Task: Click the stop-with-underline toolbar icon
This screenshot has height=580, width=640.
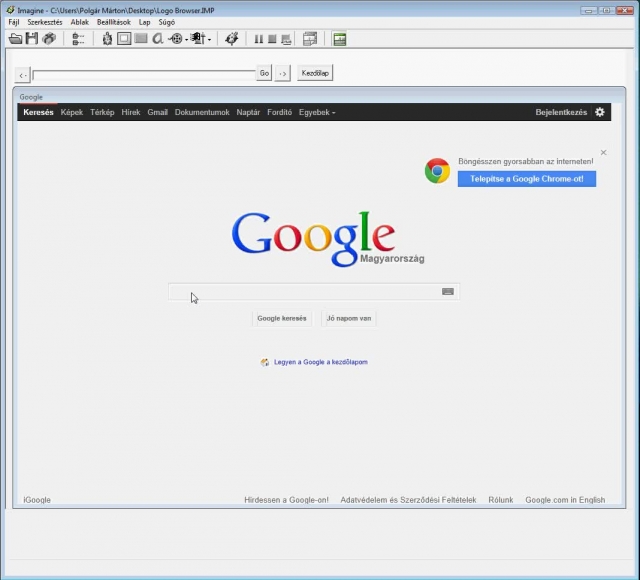Action: pos(286,40)
